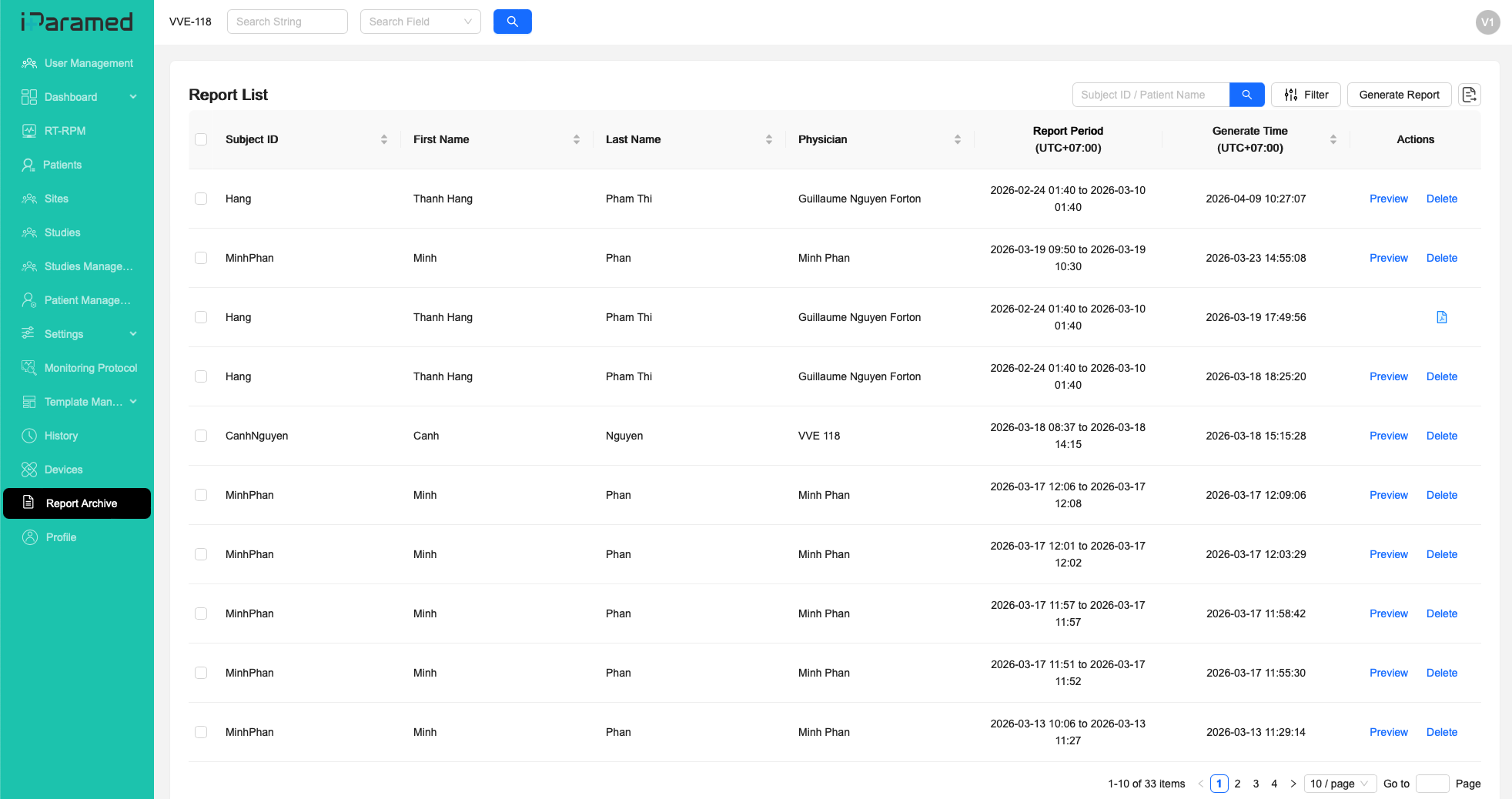Click the V1 user avatar
Image resolution: width=1512 pixels, height=799 pixels.
pyautogui.click(x=1488, y=22)
